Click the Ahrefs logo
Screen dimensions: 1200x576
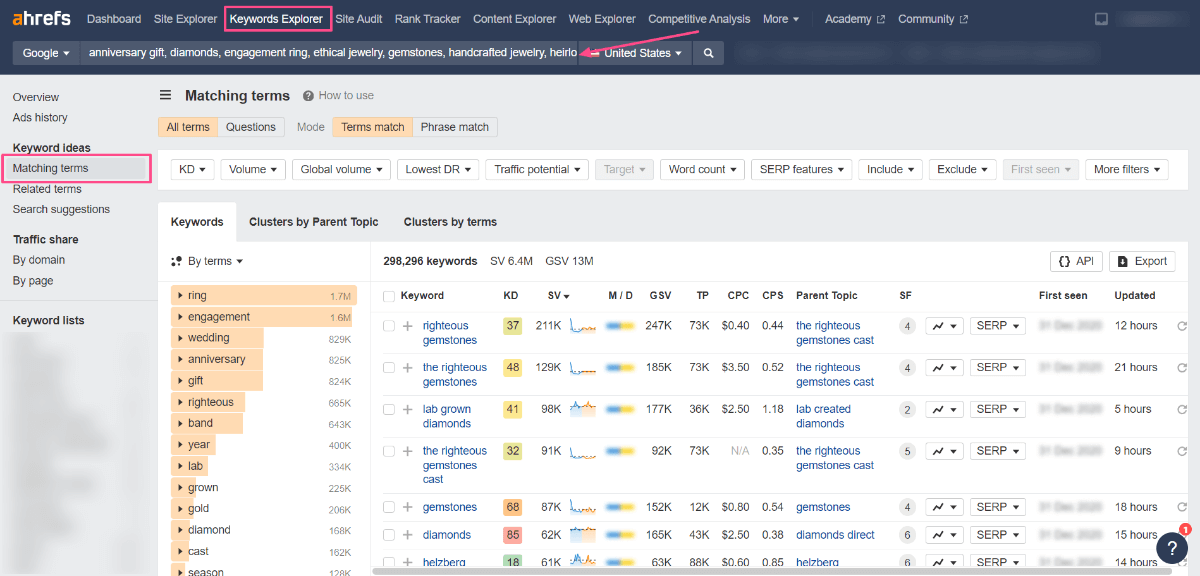click(x=42, y=19)
